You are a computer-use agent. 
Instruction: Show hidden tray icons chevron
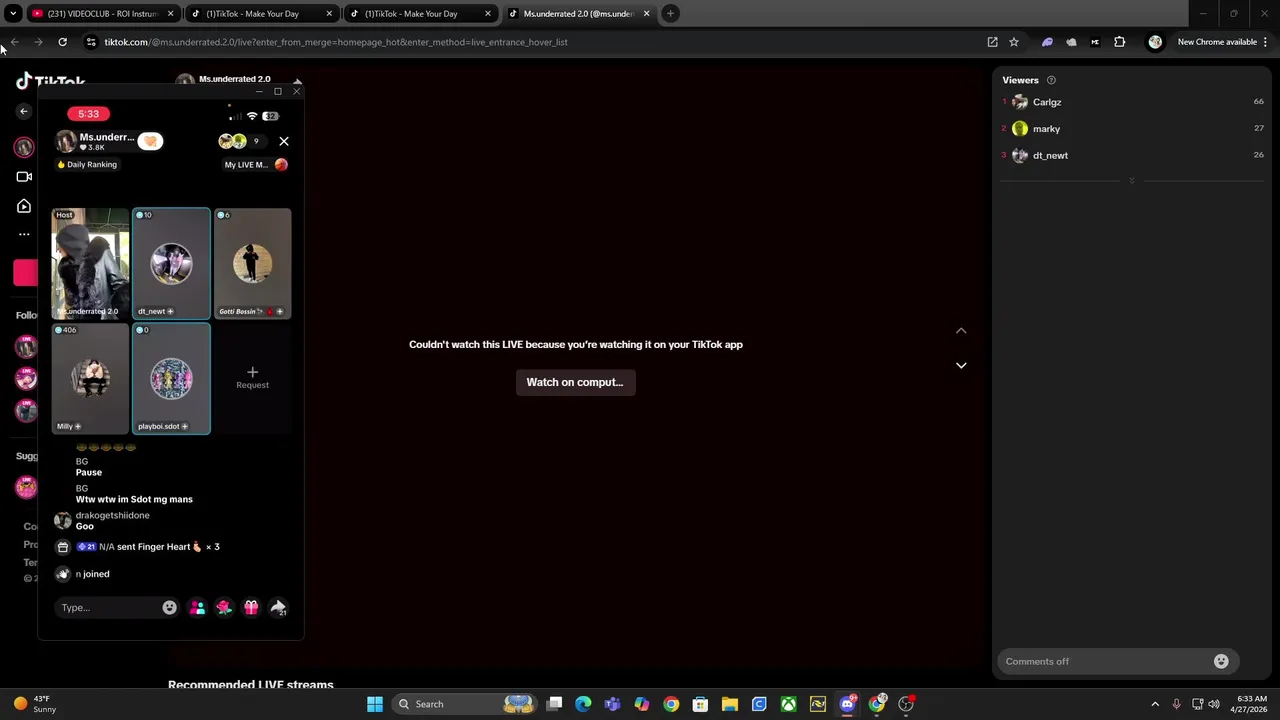click(1155, 704)
